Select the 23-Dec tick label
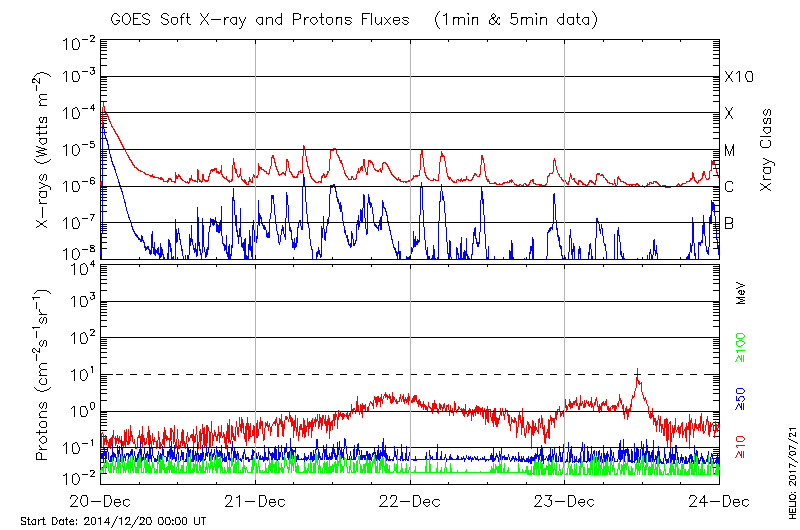This screenshot has width=800, height=530. coord(565,502)
